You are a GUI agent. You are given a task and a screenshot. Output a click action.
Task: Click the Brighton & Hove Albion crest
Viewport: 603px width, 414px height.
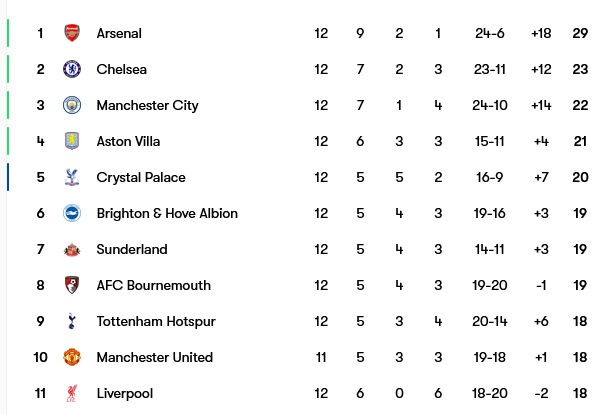(x=71, y=213)
